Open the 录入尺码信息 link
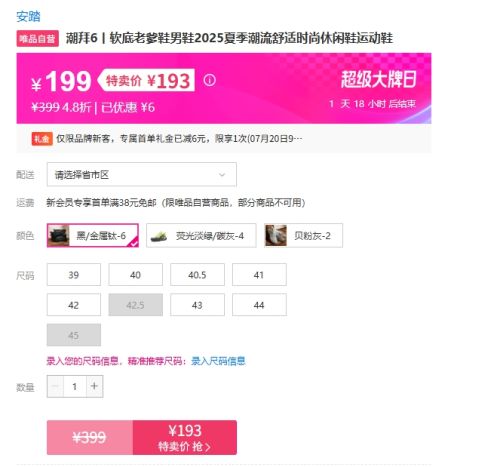 218,361
